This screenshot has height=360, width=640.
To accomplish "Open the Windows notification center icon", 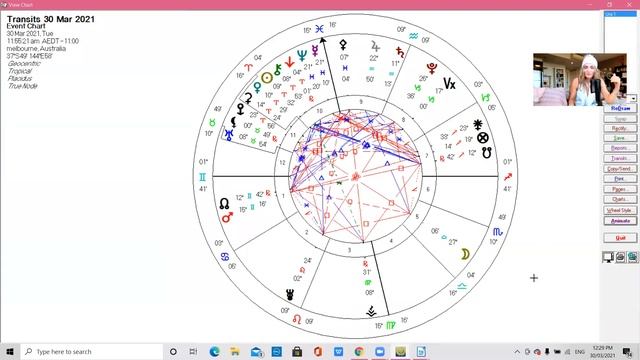I will [x=627, y=351].
